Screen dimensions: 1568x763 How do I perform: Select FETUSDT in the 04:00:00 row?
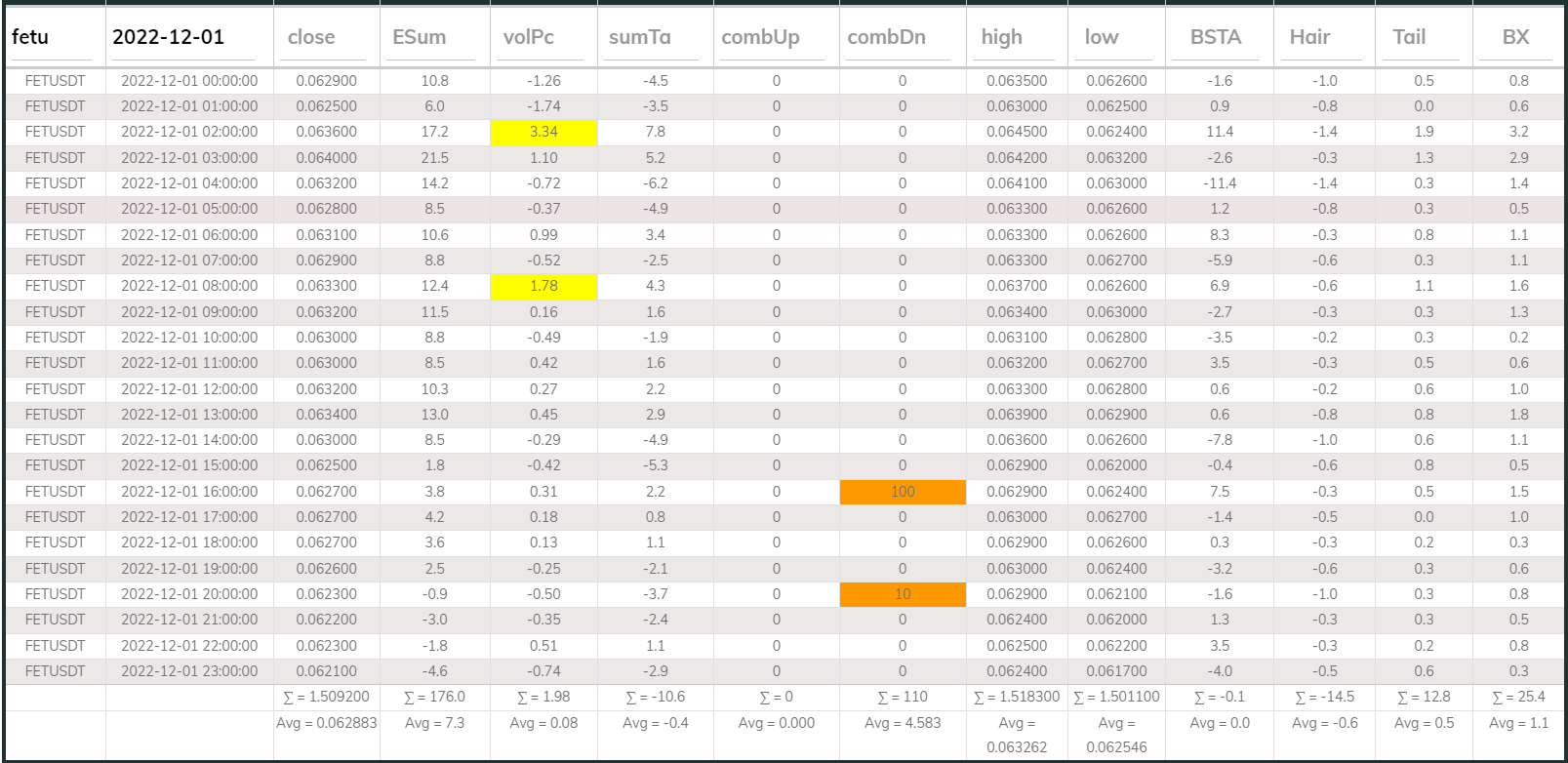(x=55, y=183)
